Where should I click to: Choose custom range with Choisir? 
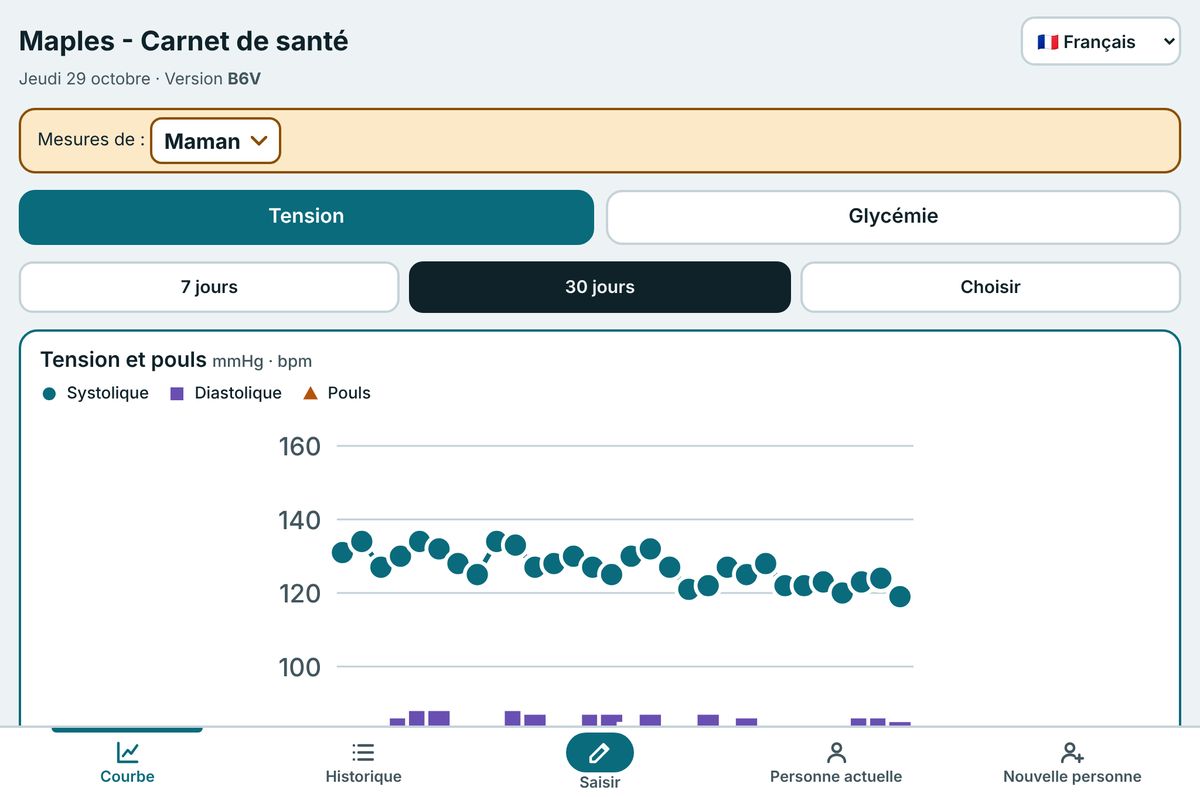(x=990, y=287)
